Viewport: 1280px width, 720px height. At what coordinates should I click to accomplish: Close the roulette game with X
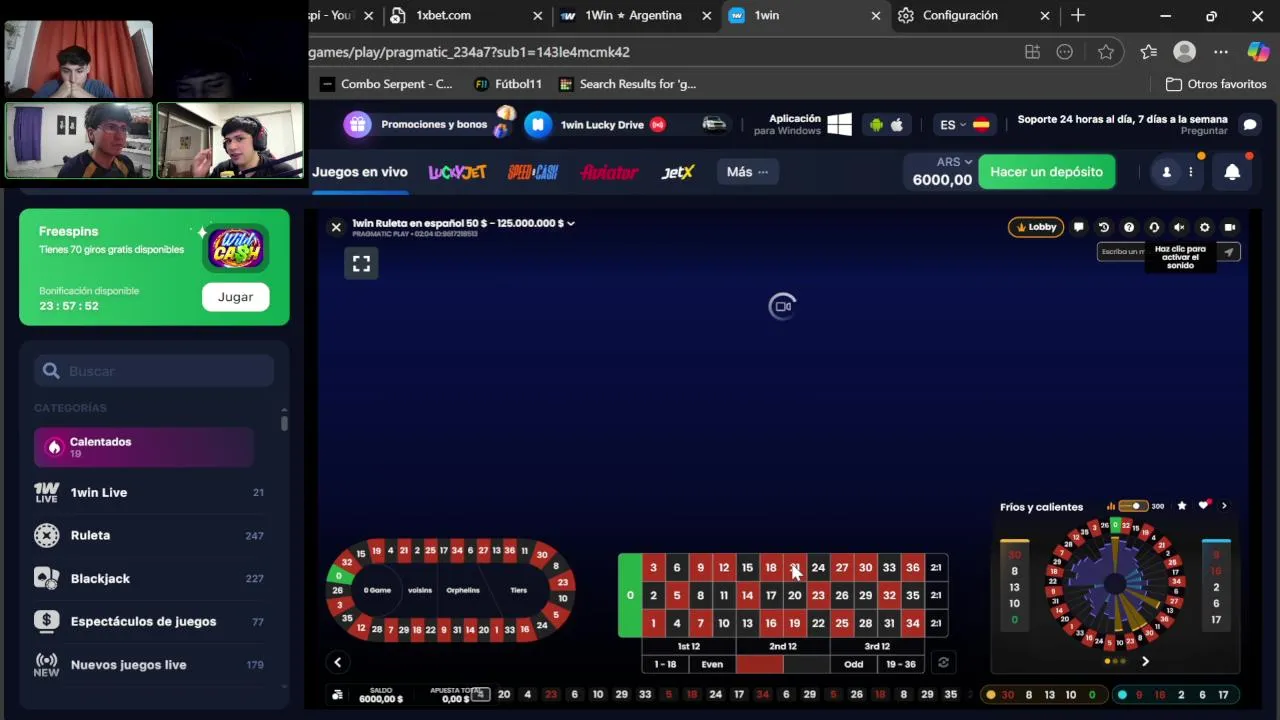[x=336, y=227]
